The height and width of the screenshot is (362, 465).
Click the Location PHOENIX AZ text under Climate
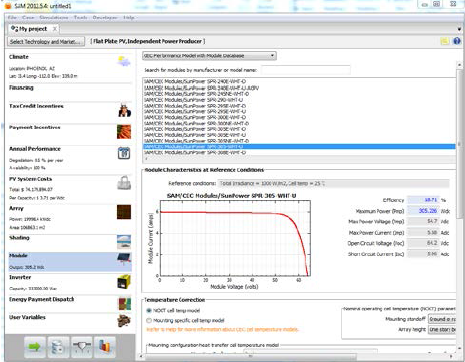click(x=32, y=68)
